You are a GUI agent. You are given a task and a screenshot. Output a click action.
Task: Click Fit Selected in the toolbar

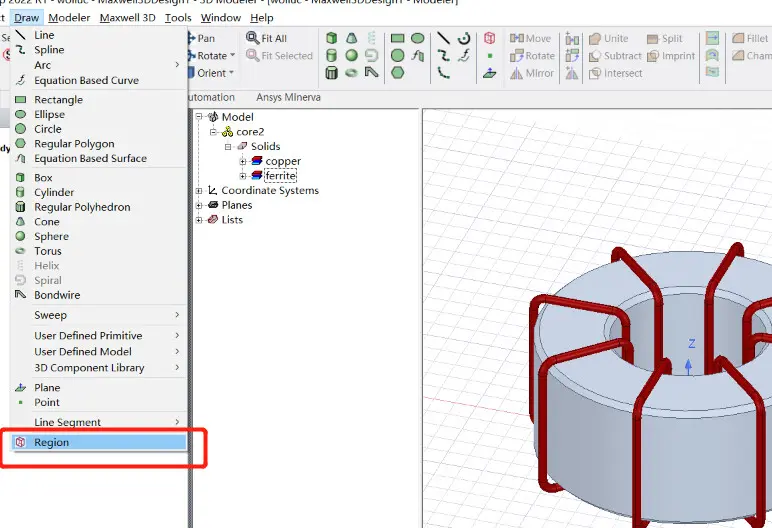click(x=280, y=56)
